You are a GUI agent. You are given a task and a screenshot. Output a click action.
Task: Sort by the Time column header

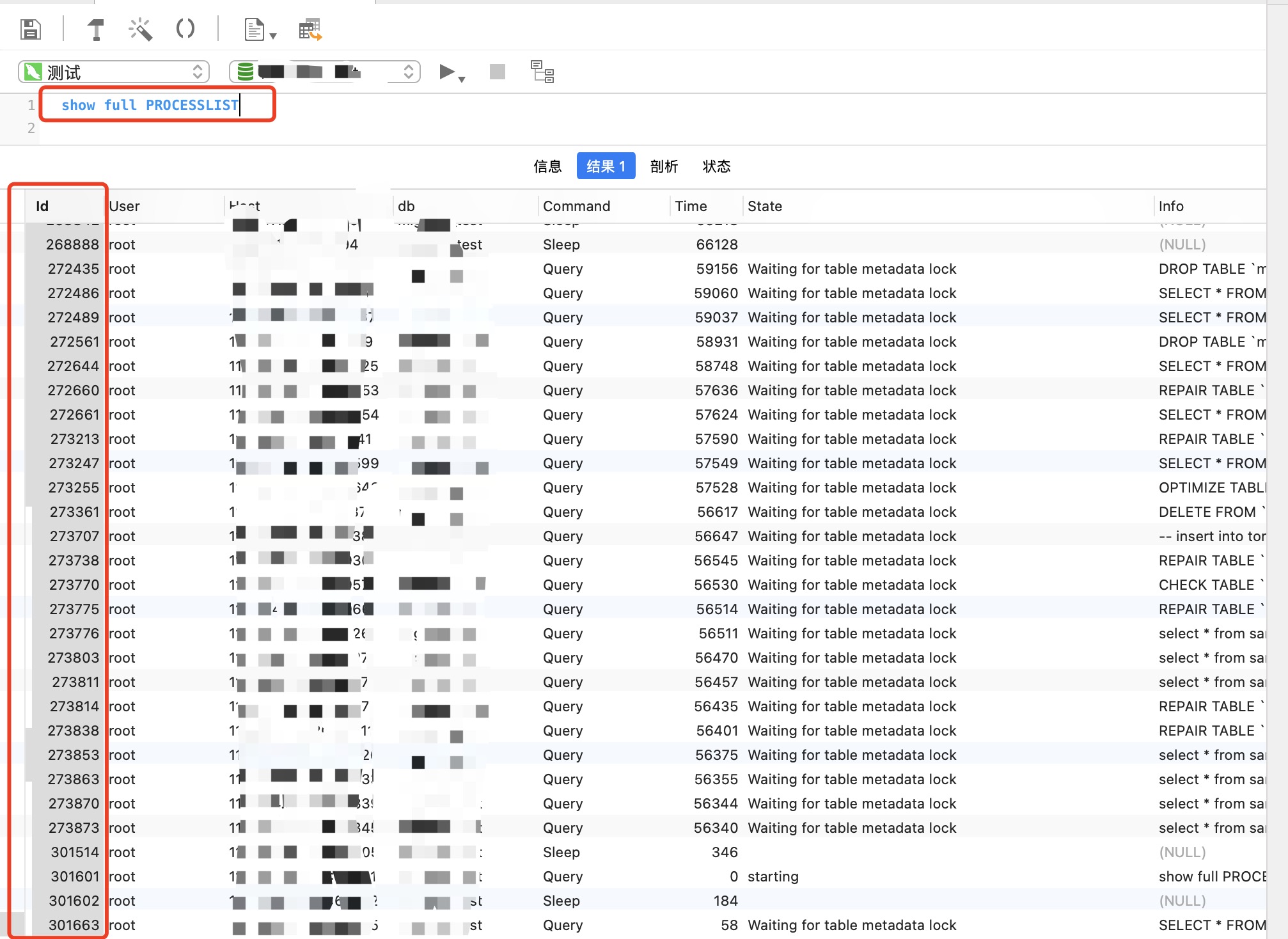tap(691, 206)
